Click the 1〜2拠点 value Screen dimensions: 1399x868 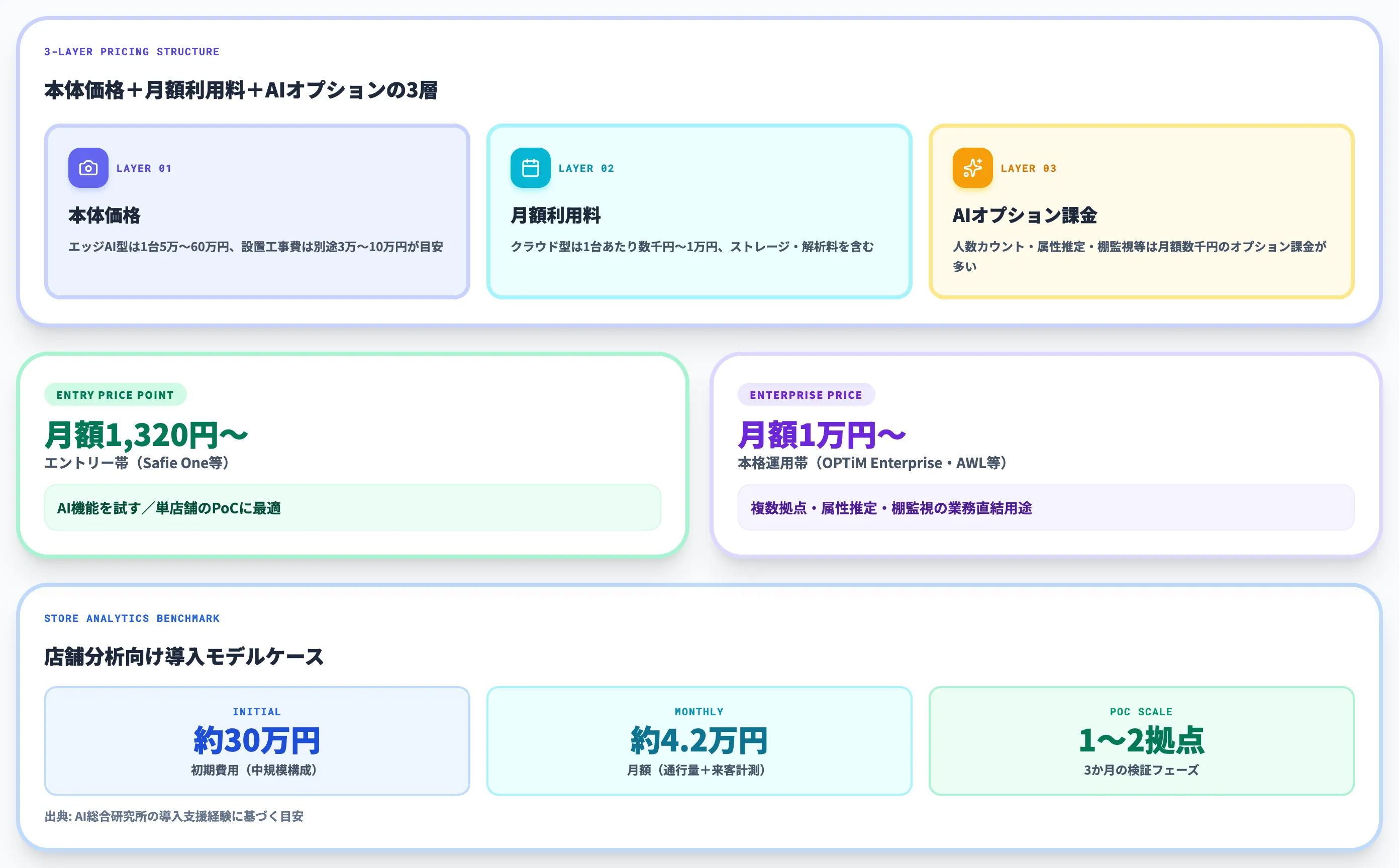click(x=1141, y=740)
